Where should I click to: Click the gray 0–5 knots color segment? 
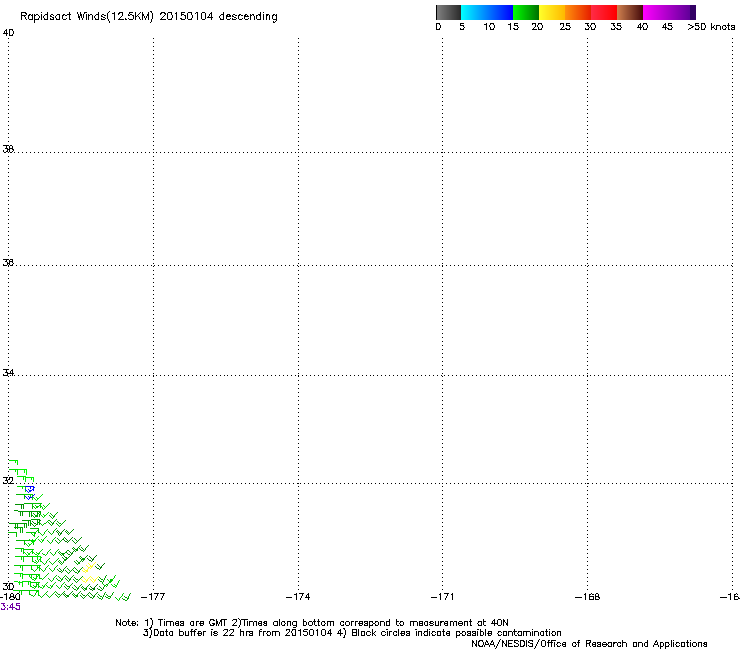[448, 12]
